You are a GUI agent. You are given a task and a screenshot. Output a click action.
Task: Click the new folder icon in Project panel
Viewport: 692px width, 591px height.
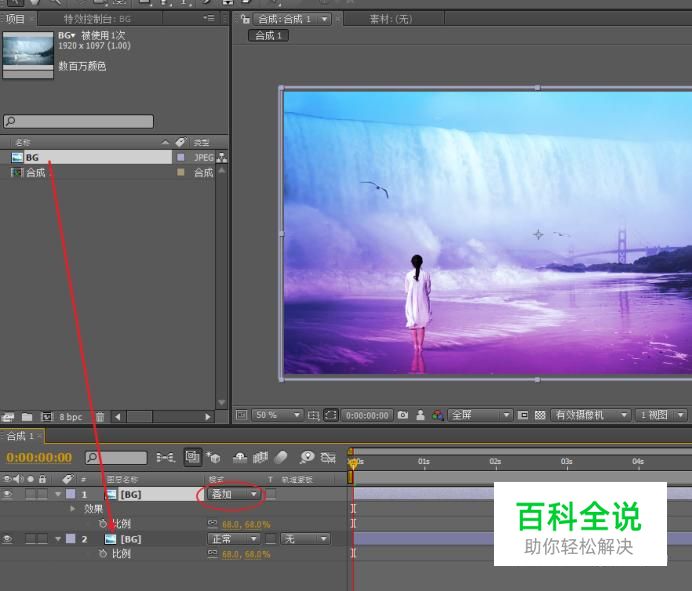27,416
